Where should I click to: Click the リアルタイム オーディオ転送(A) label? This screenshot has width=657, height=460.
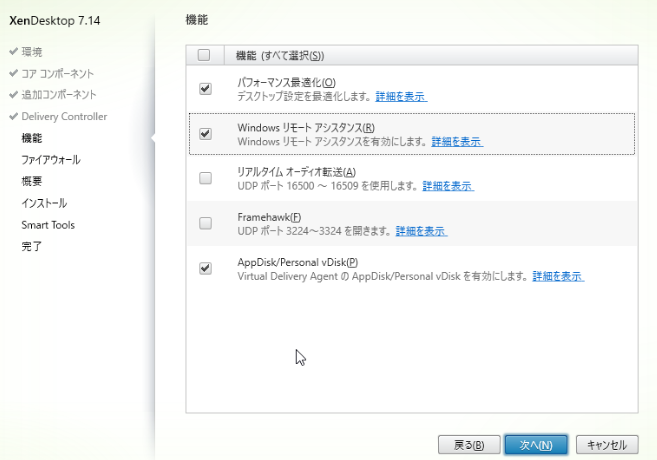coord(297,172)
